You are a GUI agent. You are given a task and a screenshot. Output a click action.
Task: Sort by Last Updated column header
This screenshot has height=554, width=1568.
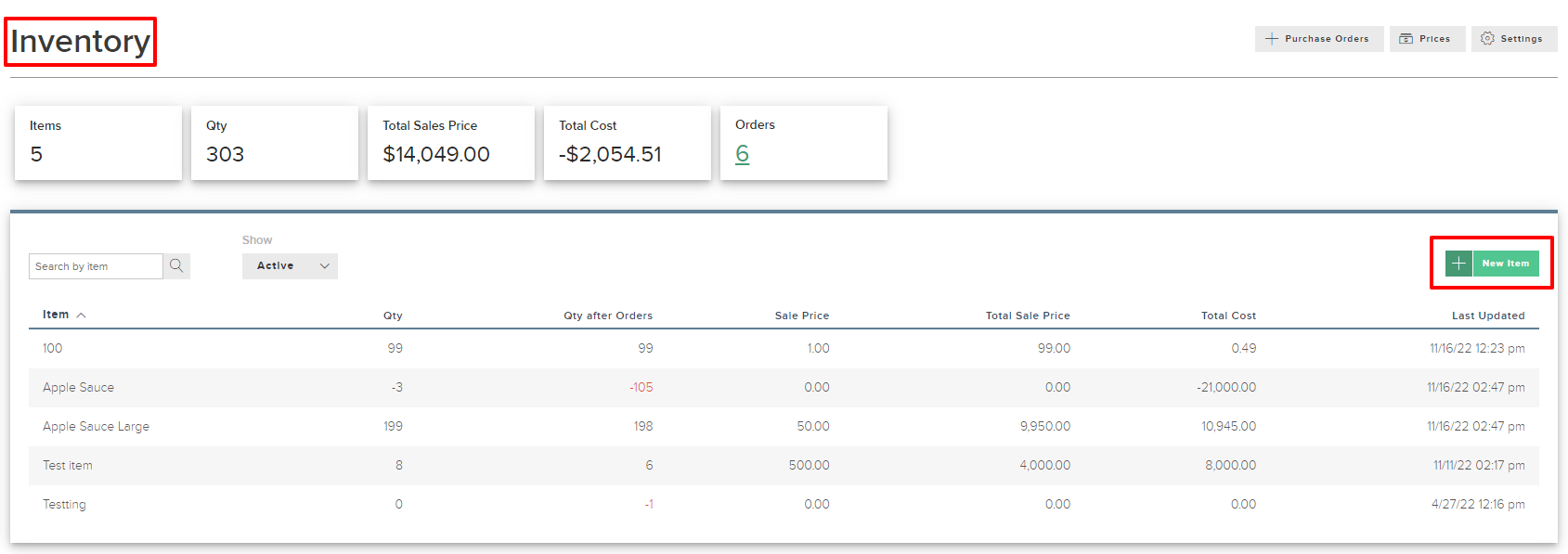click(x=1487, y=316)
